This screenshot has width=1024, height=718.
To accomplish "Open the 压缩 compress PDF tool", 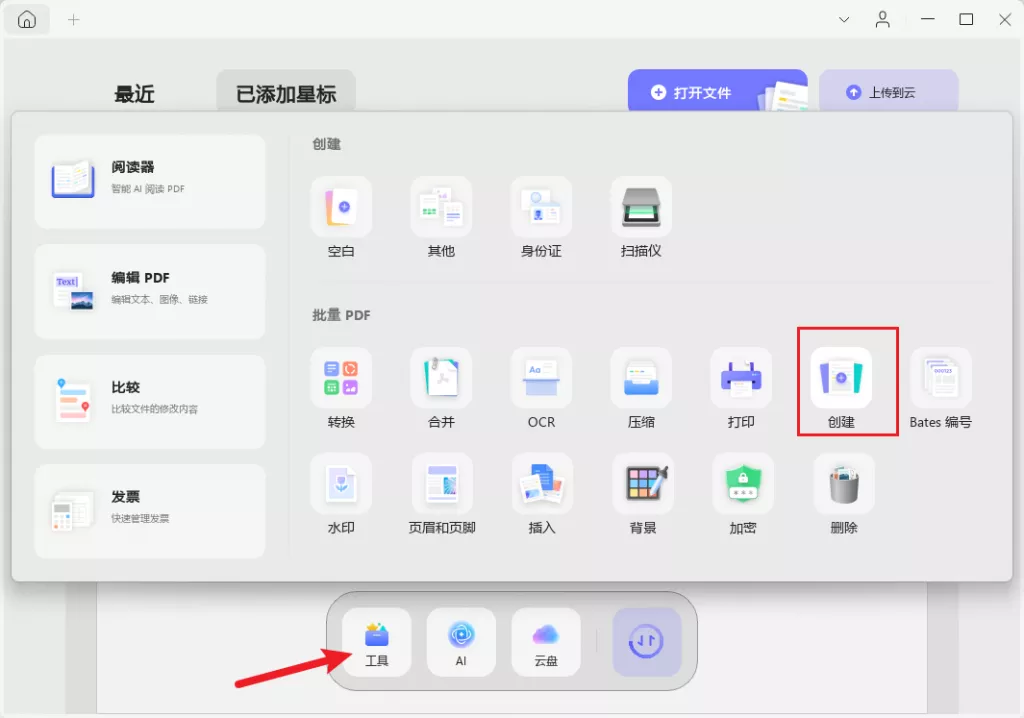I will (641, 378).
